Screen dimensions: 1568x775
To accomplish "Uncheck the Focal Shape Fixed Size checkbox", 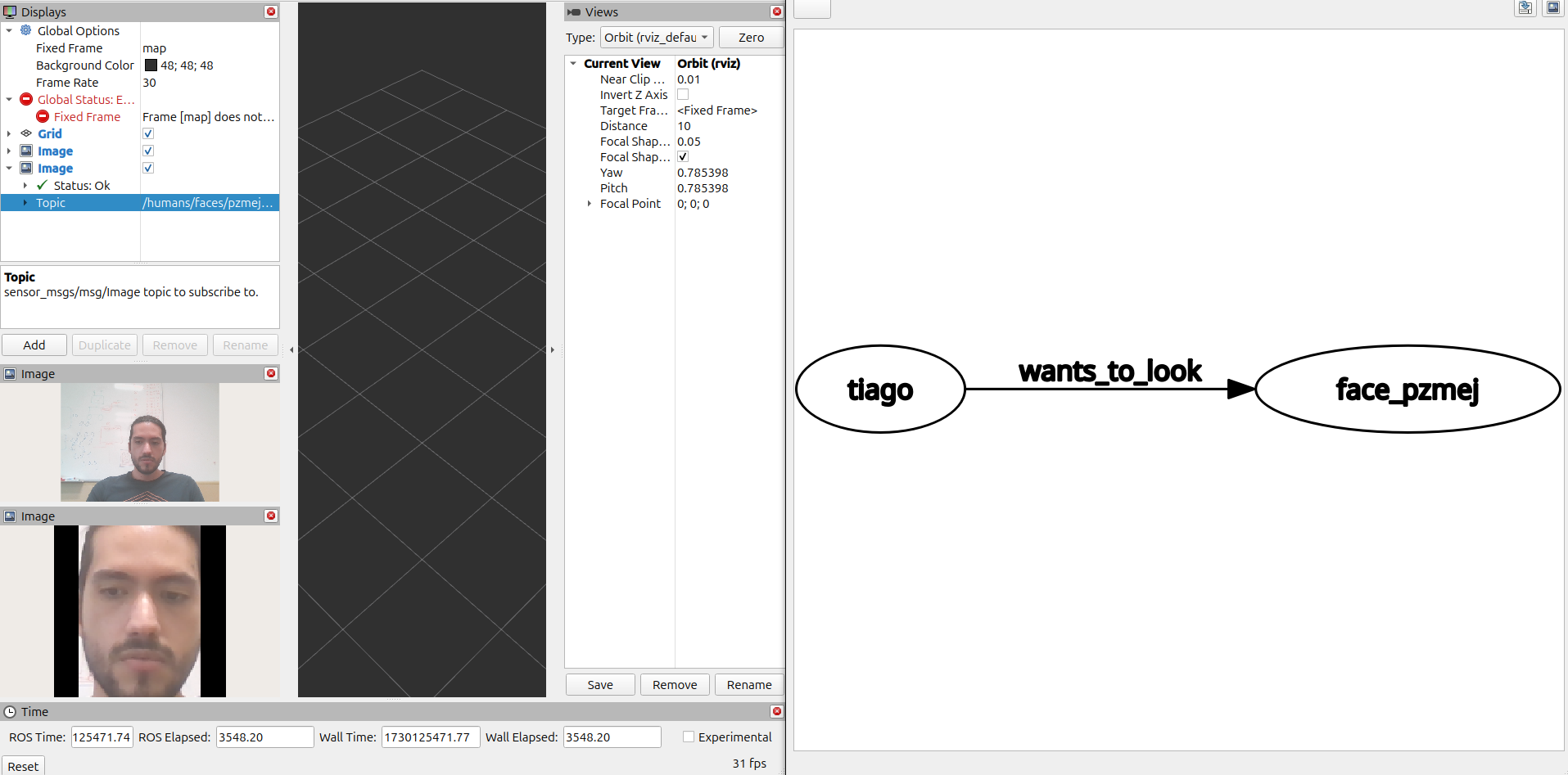I will pos(683,156).
